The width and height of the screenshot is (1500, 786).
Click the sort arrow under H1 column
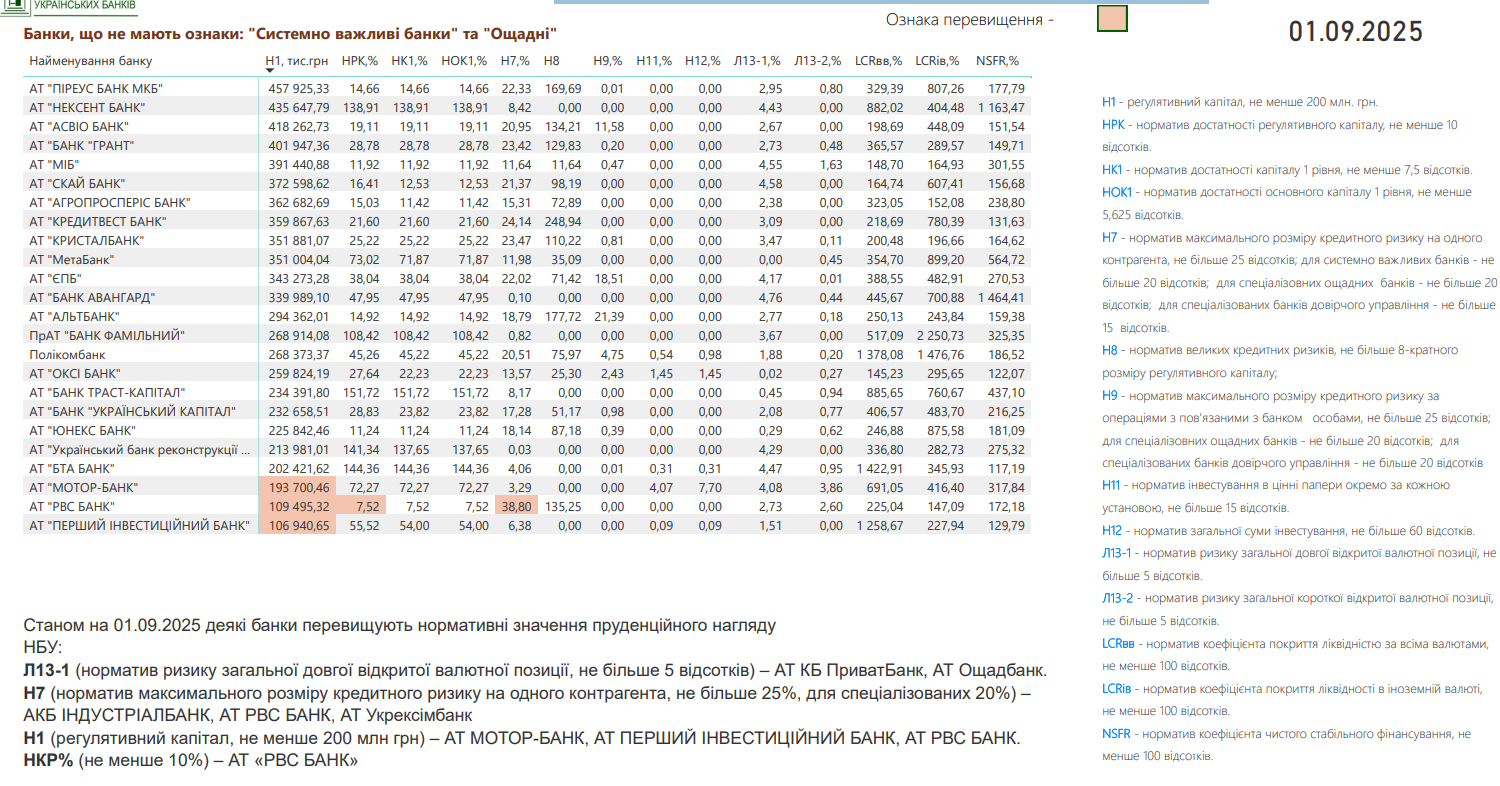click(x=270, y=71)
